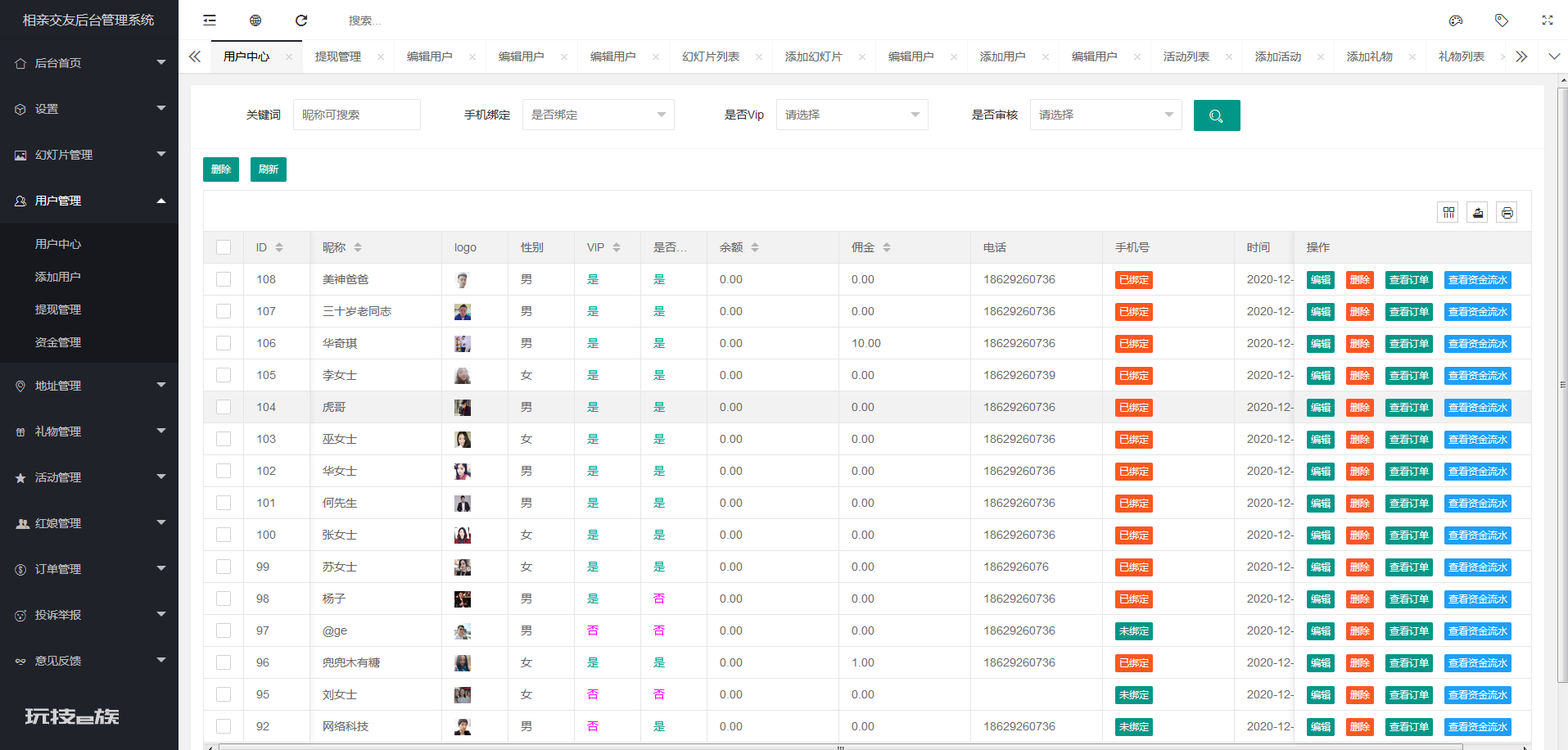Open the theme palette icon at top right
The height and width of the screenshot is (750, 1568).
pos(1456,20)
